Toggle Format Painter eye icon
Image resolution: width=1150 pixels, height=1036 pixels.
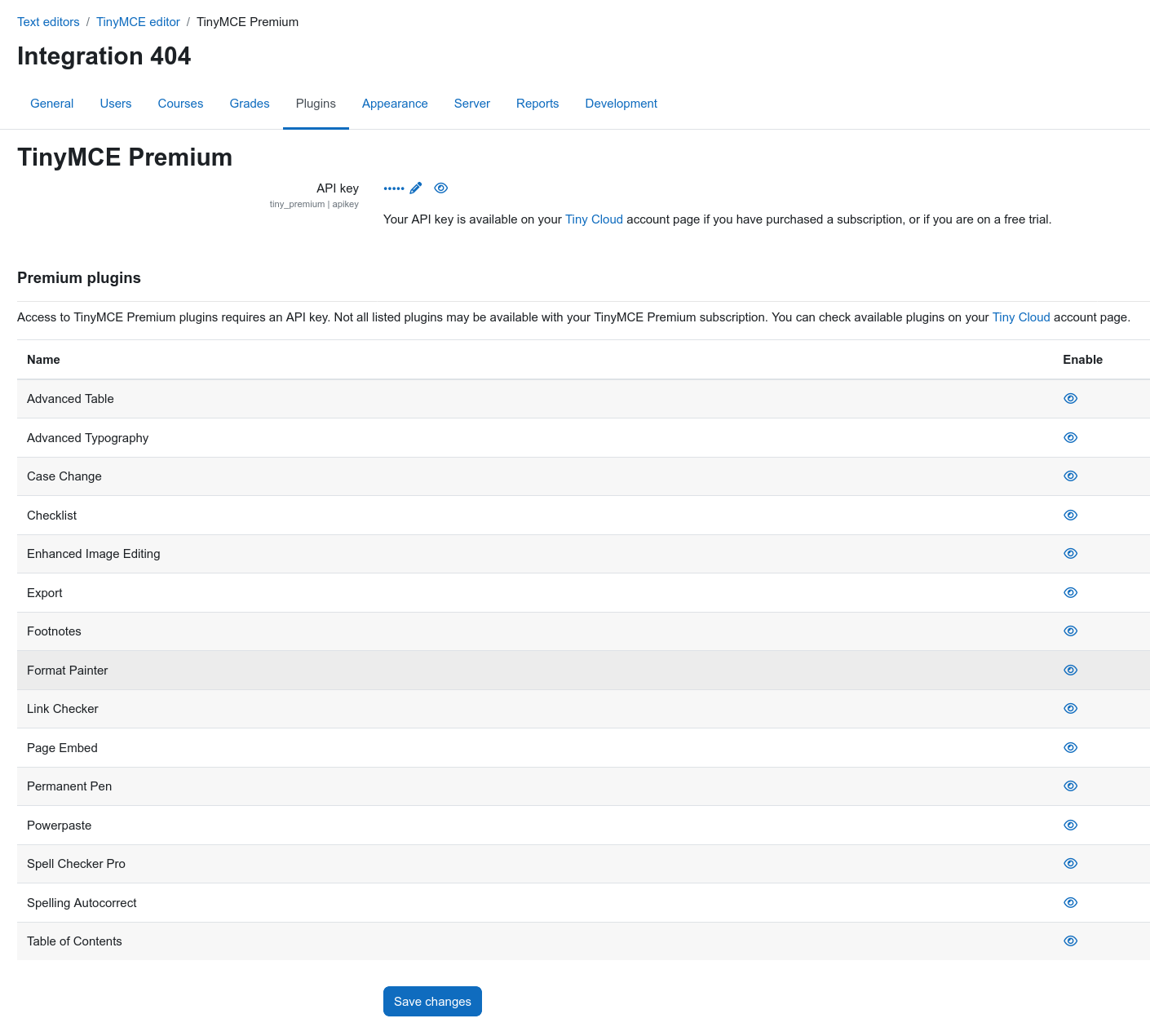[1071, 671]
